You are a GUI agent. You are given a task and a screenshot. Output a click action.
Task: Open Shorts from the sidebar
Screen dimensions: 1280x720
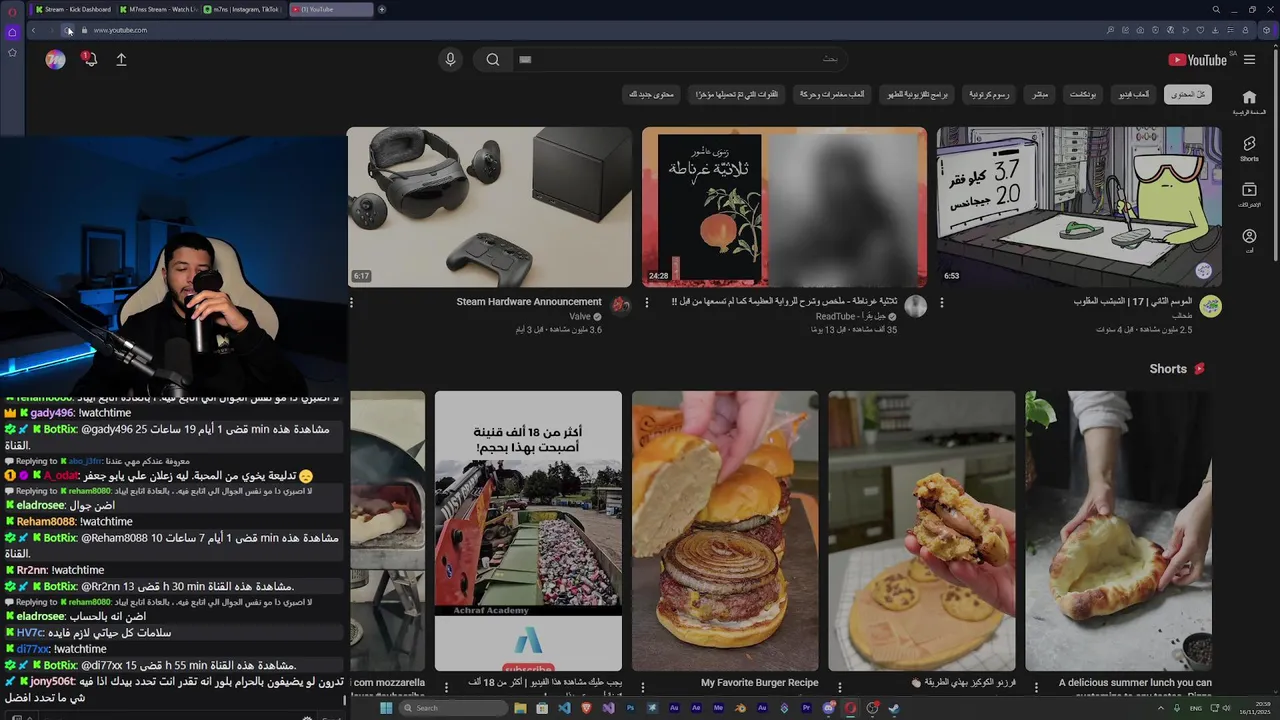tap(1249, 149)
